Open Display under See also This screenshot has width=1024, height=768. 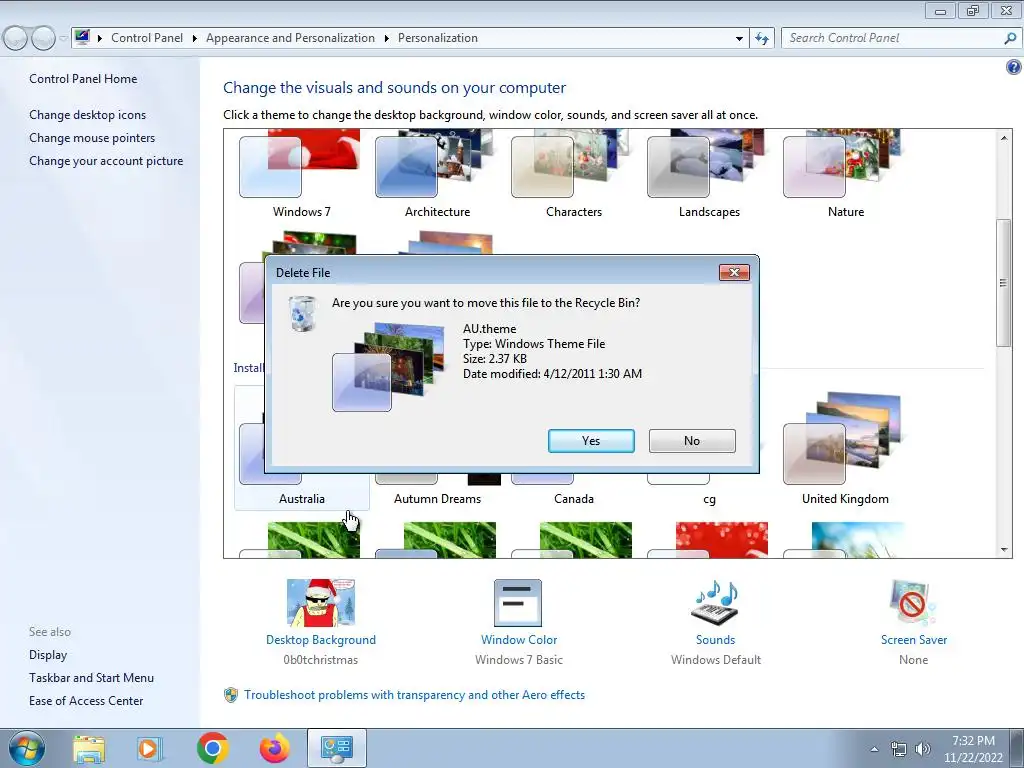coord(48,655)
